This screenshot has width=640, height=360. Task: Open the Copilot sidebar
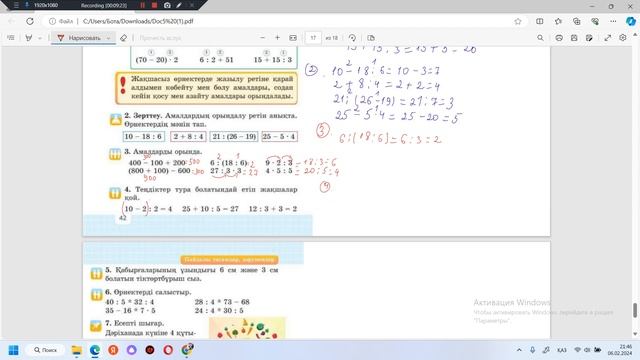click(x=631, y=21)
